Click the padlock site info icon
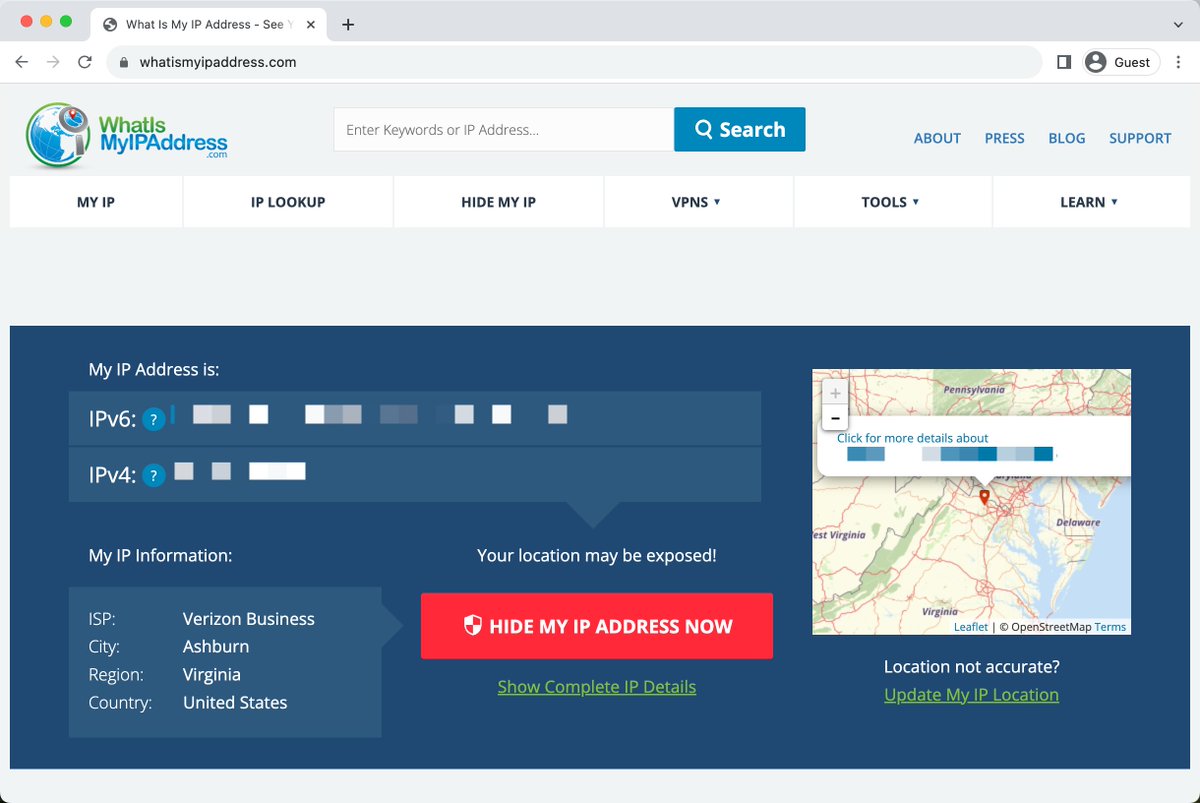 (124, 62)
